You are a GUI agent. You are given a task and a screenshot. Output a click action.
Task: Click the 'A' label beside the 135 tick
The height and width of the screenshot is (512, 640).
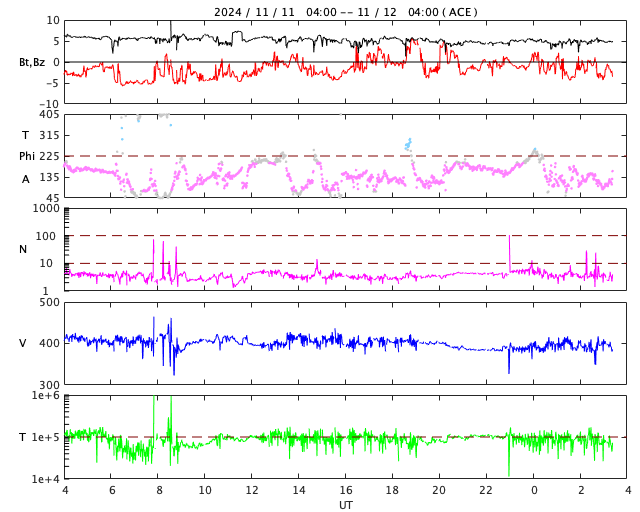pos(26,179)
